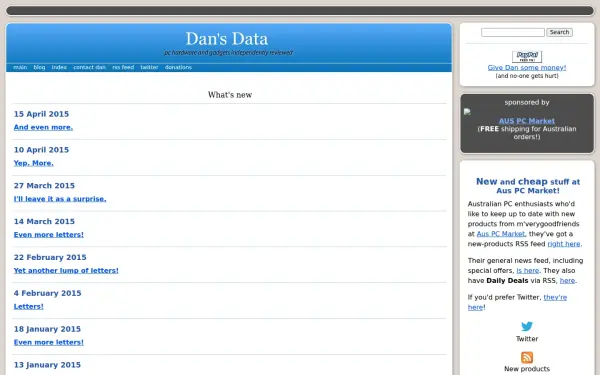The image size is (600, 375).
Task: Open the Give Dan some money link
Action: [527, 68]
